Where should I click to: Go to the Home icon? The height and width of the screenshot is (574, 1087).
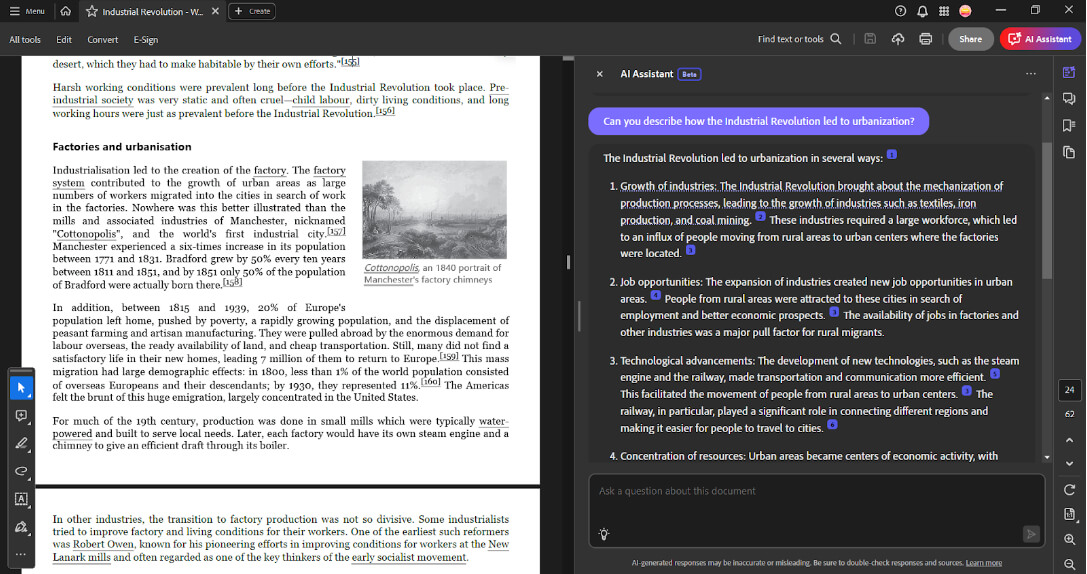tap(65, 11)
